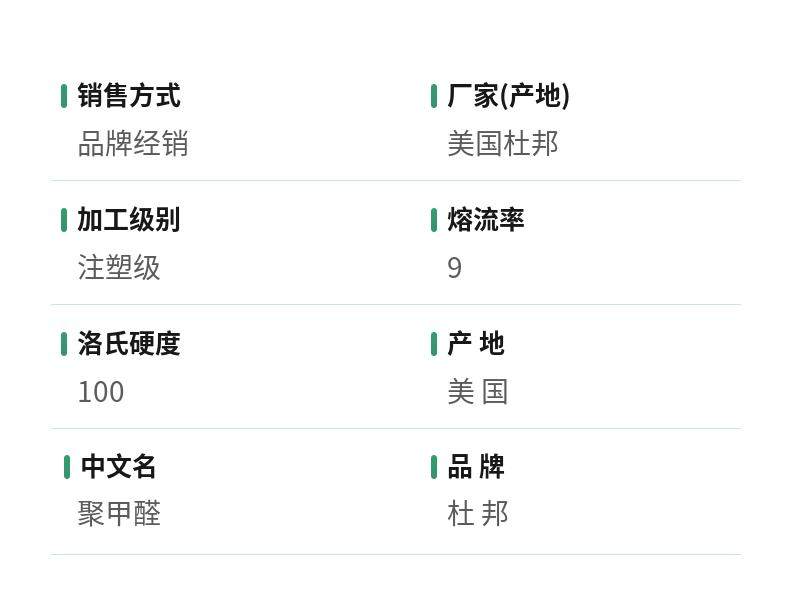This screenshot has height=600, width=790.
Task: Click green marker beside 熔流率
Action: (x=434, y=220)
